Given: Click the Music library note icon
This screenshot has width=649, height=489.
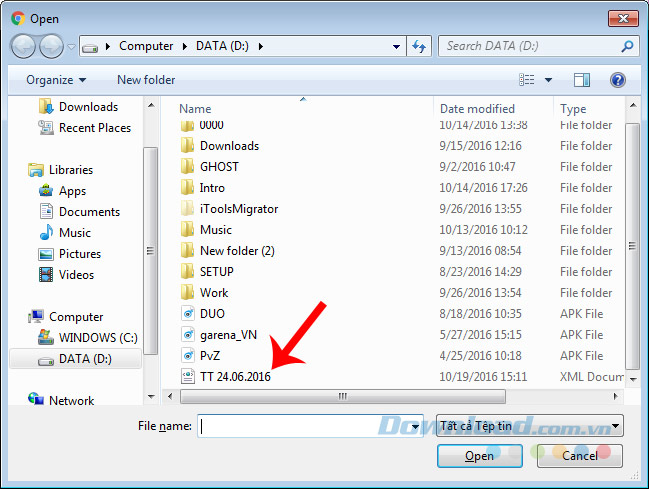Looking at the screenshot, I should pyautogui.click(x=46, y=233).
